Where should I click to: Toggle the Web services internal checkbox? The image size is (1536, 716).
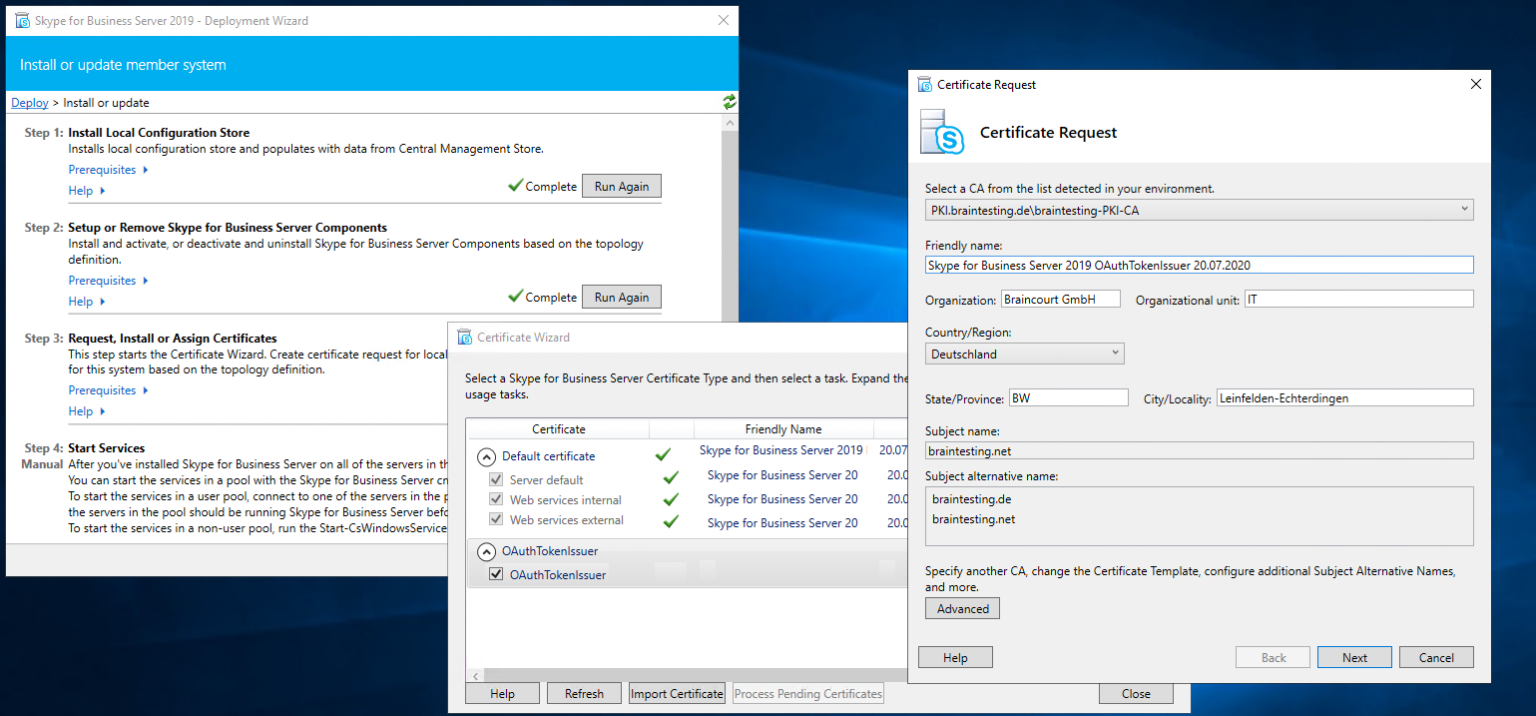(496, 500)
